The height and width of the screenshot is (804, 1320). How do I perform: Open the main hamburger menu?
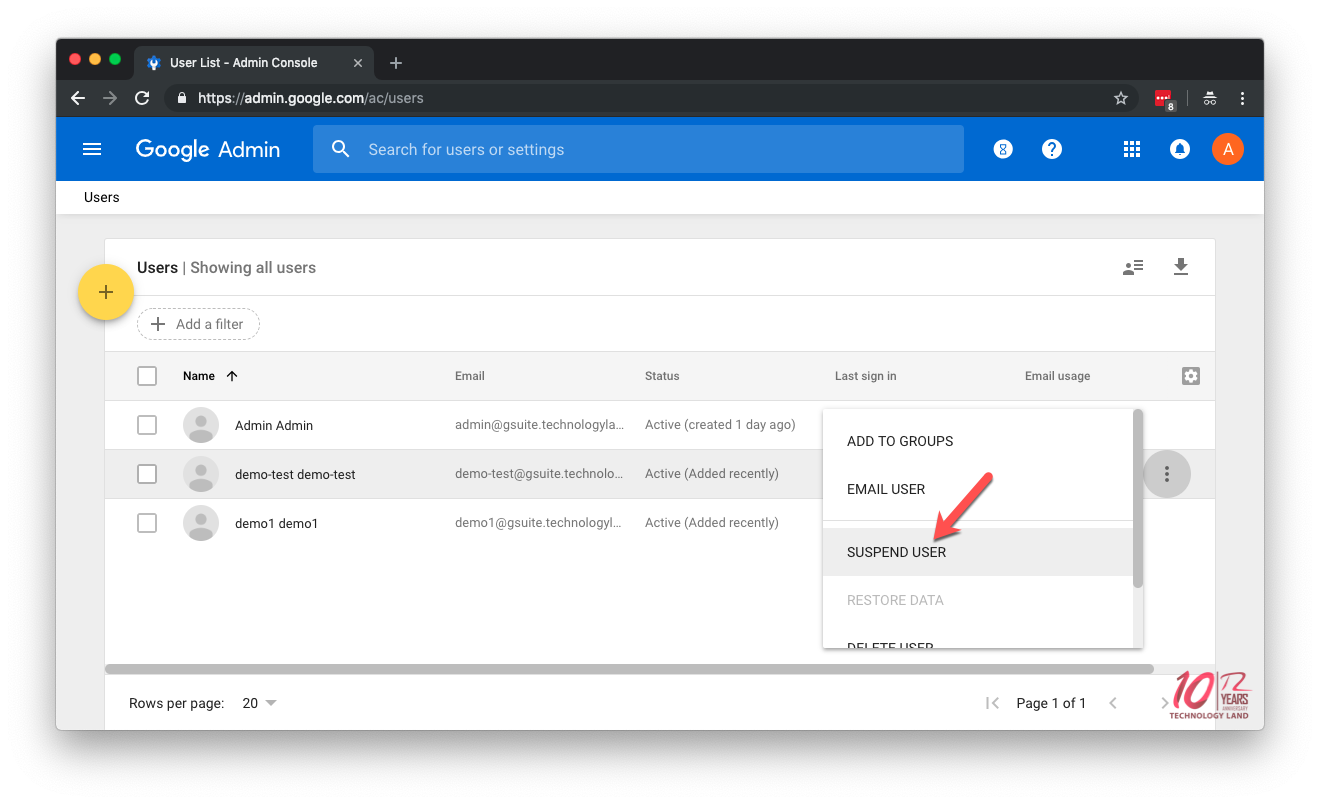[x=92, y=149]
